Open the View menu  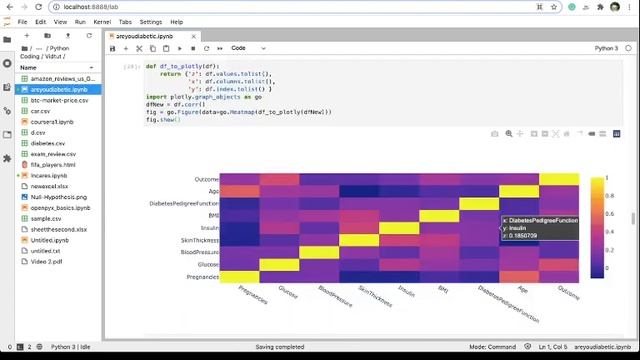60,22
